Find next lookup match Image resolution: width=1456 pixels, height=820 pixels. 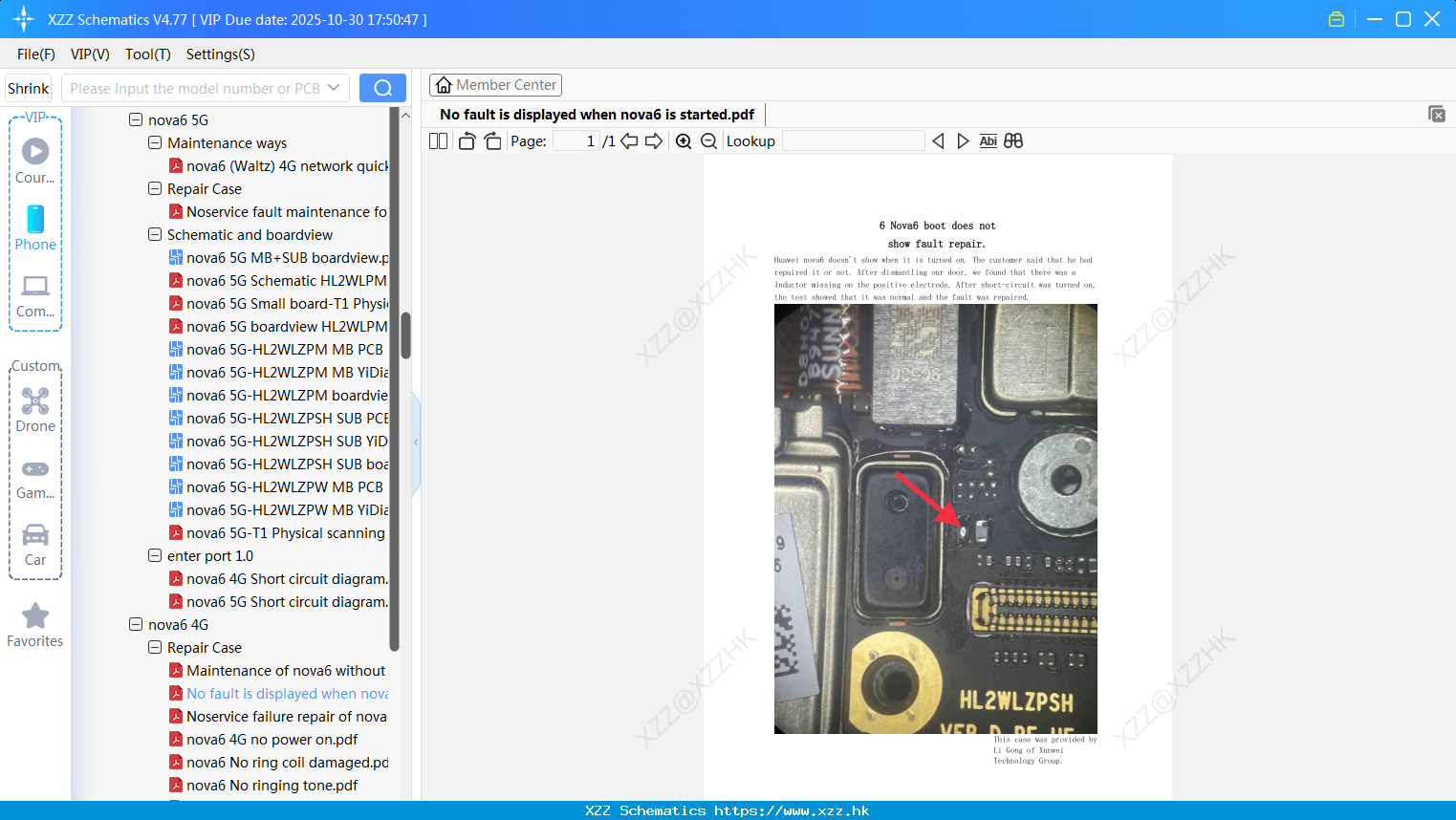click(x=963, y=141)
